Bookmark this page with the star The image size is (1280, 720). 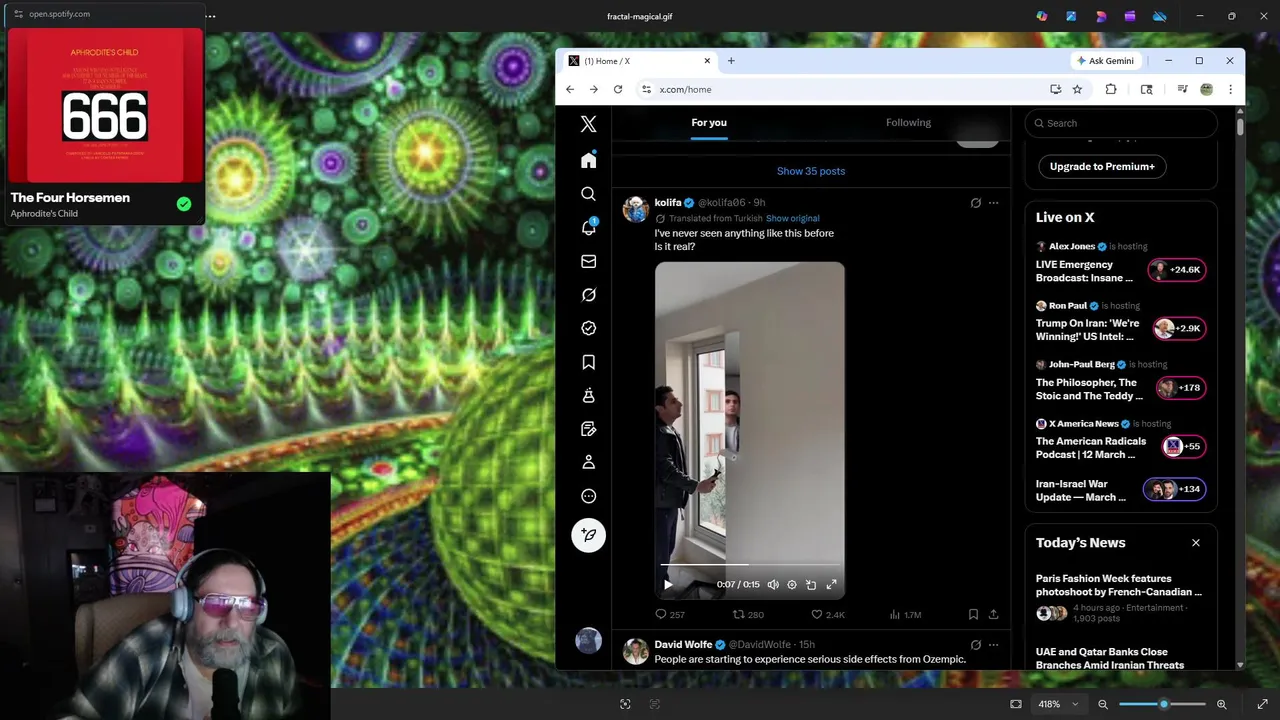[1077, 89]
